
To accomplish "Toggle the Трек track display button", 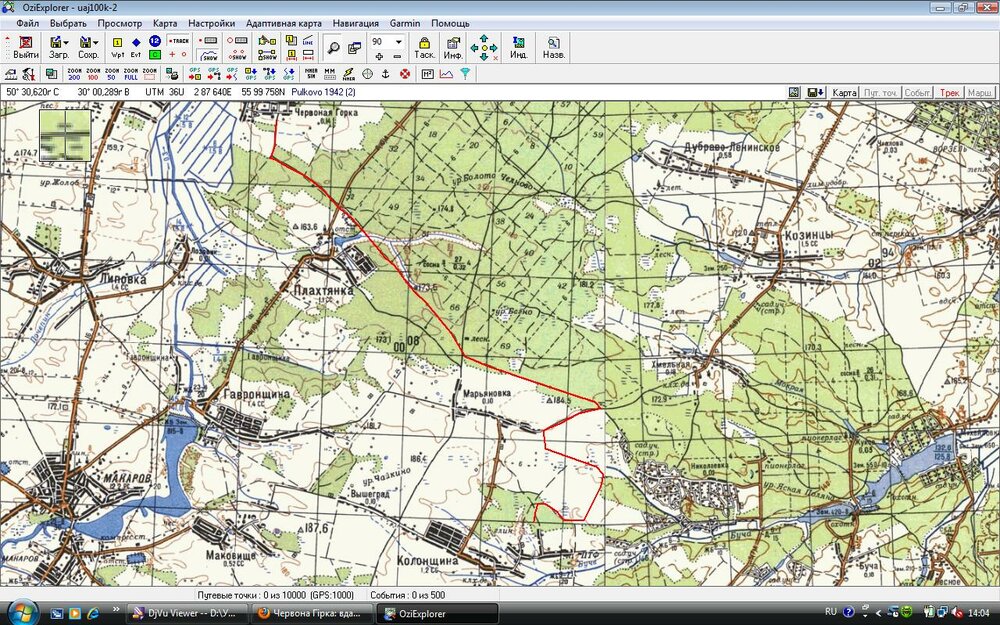I will click(x=948, y=92).
